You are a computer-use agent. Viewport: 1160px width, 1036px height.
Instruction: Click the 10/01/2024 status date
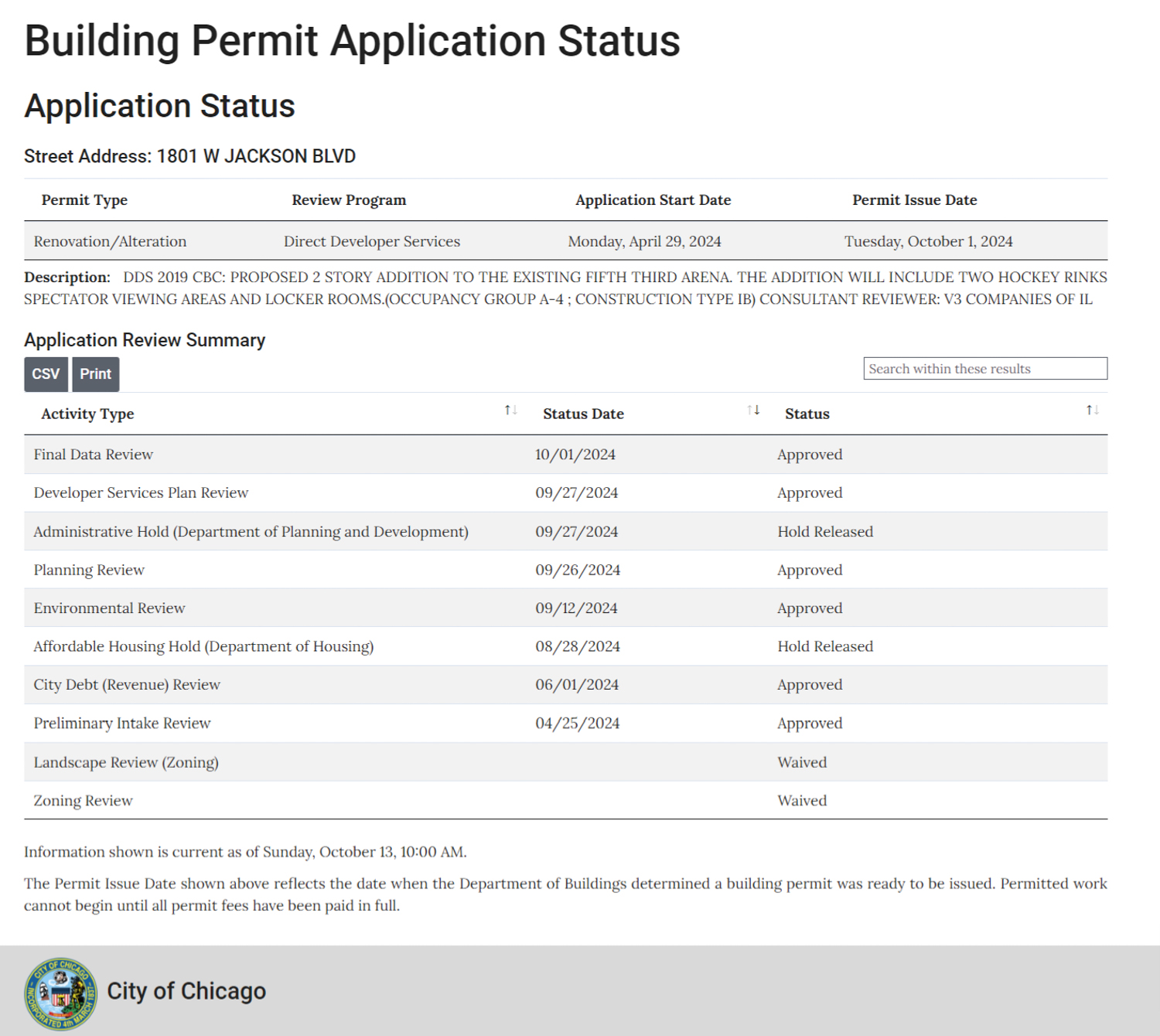click(x=575, y=455)
